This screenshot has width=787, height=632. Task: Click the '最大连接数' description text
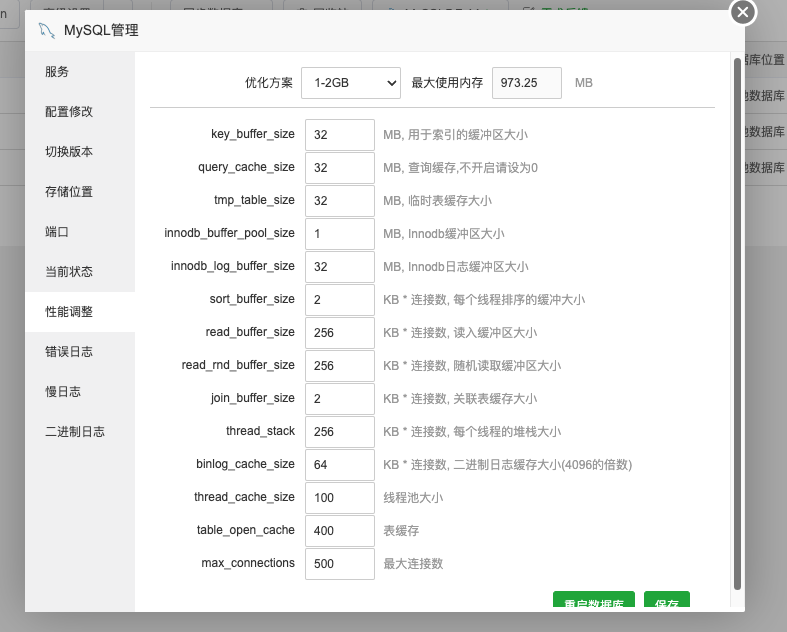tap(413, 564)
